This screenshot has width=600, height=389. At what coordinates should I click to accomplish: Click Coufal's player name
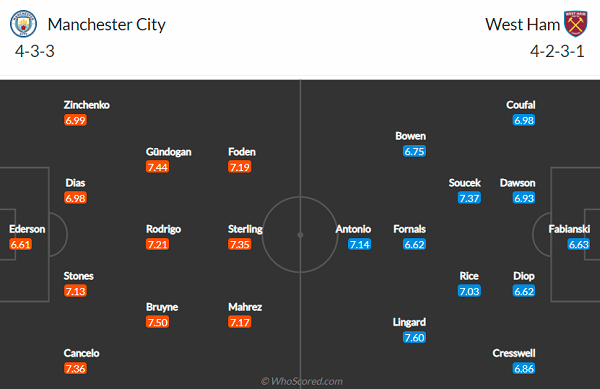(520, 105)
